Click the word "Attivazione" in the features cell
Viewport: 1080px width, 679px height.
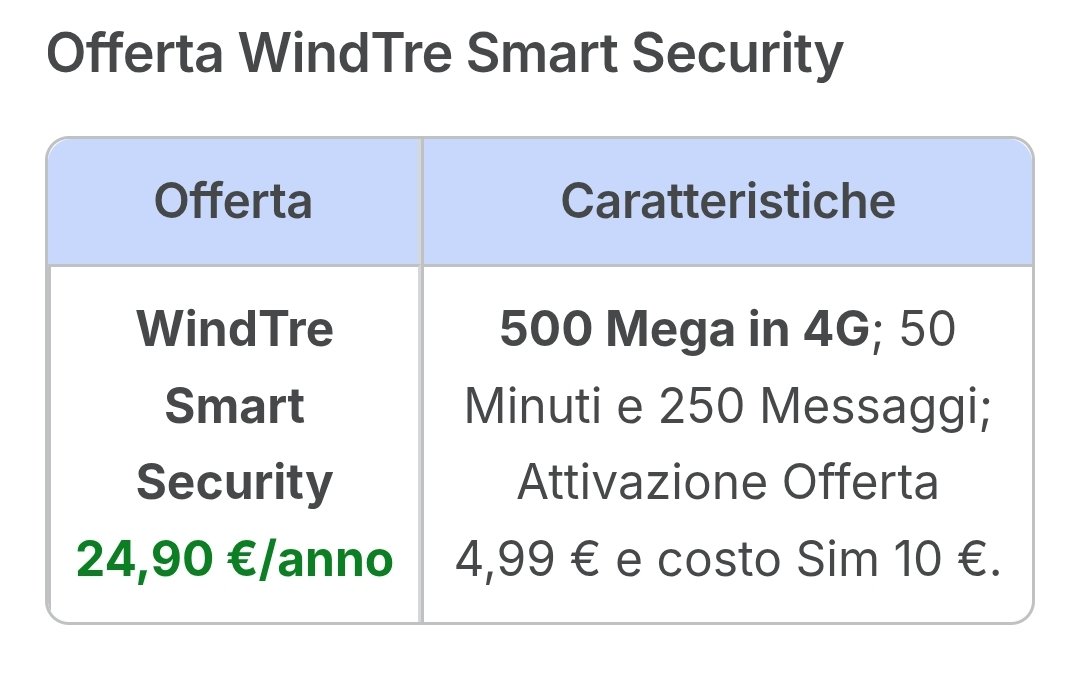click(x=643, y=484)
